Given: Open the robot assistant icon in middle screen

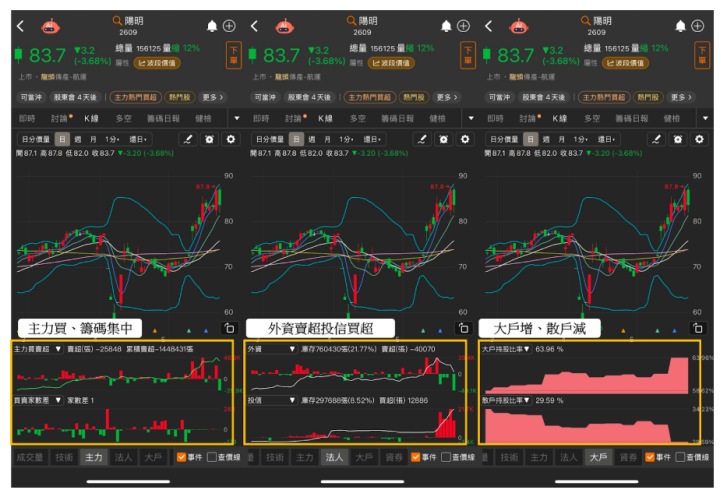Looking at the screenshot, I should click(285, 27).
